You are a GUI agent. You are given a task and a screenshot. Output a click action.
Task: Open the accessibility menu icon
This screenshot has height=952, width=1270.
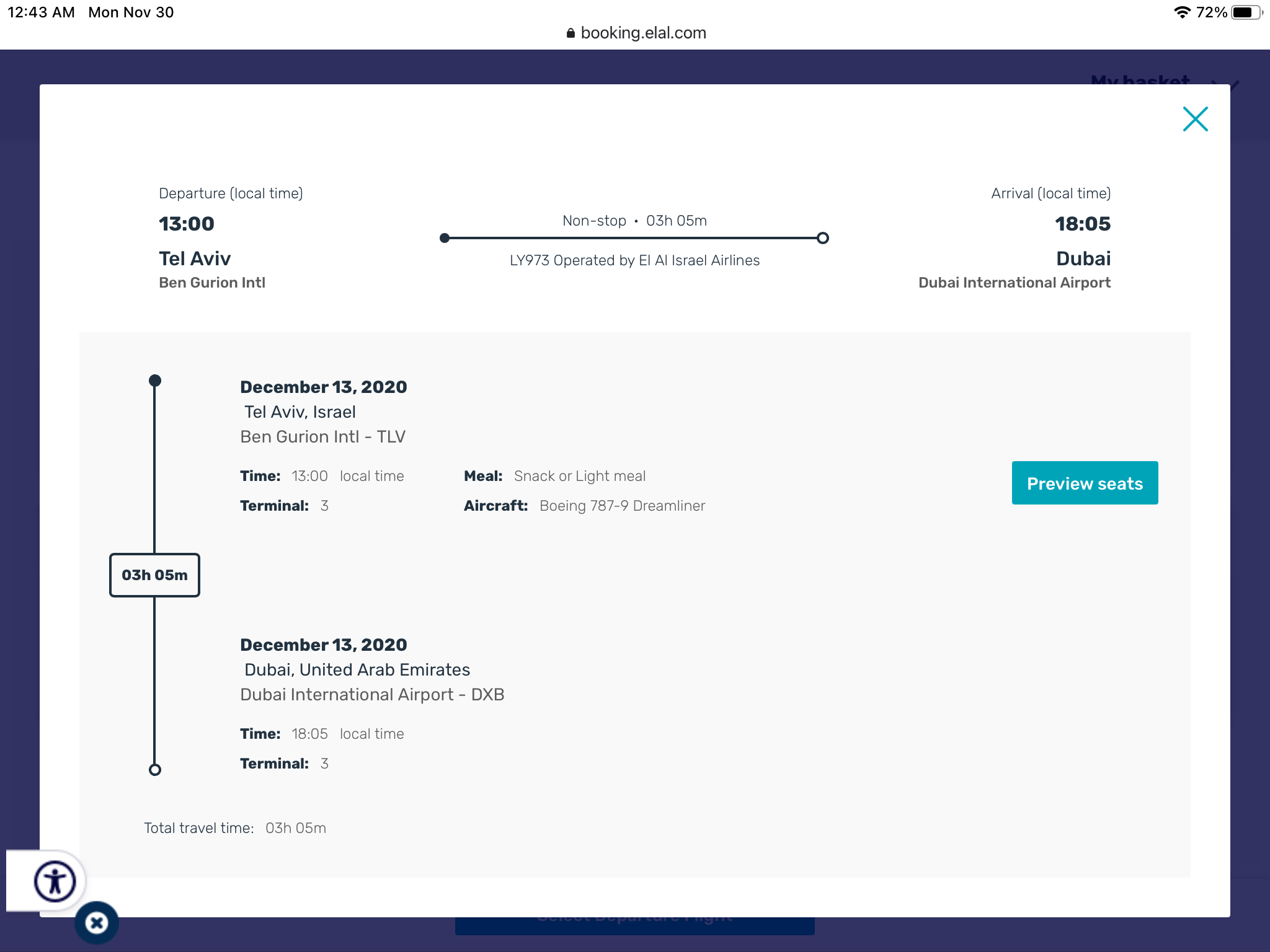tap(55, 881)
